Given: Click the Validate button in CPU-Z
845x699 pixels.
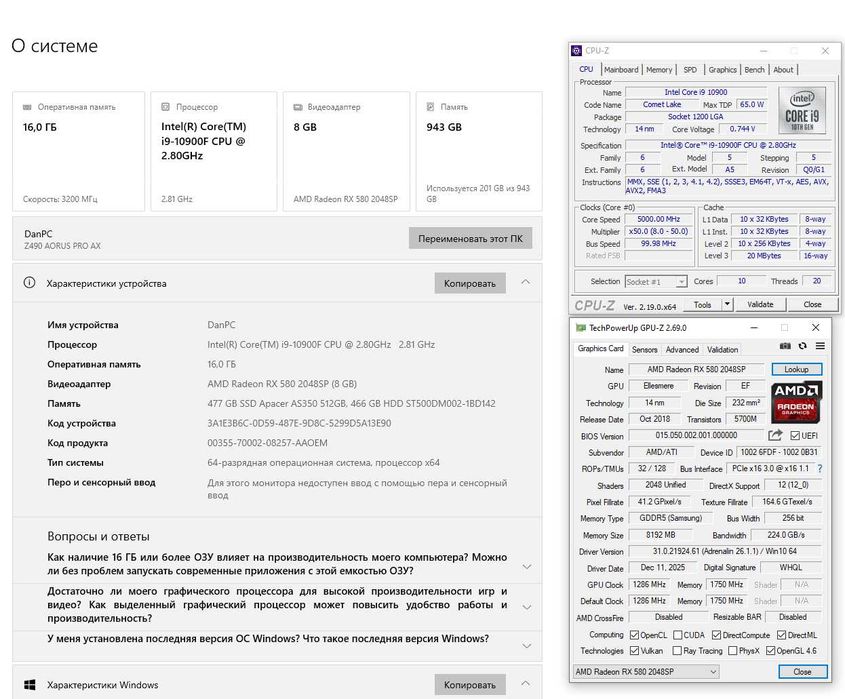Looking at the screenshot, I should coord(760,304).
